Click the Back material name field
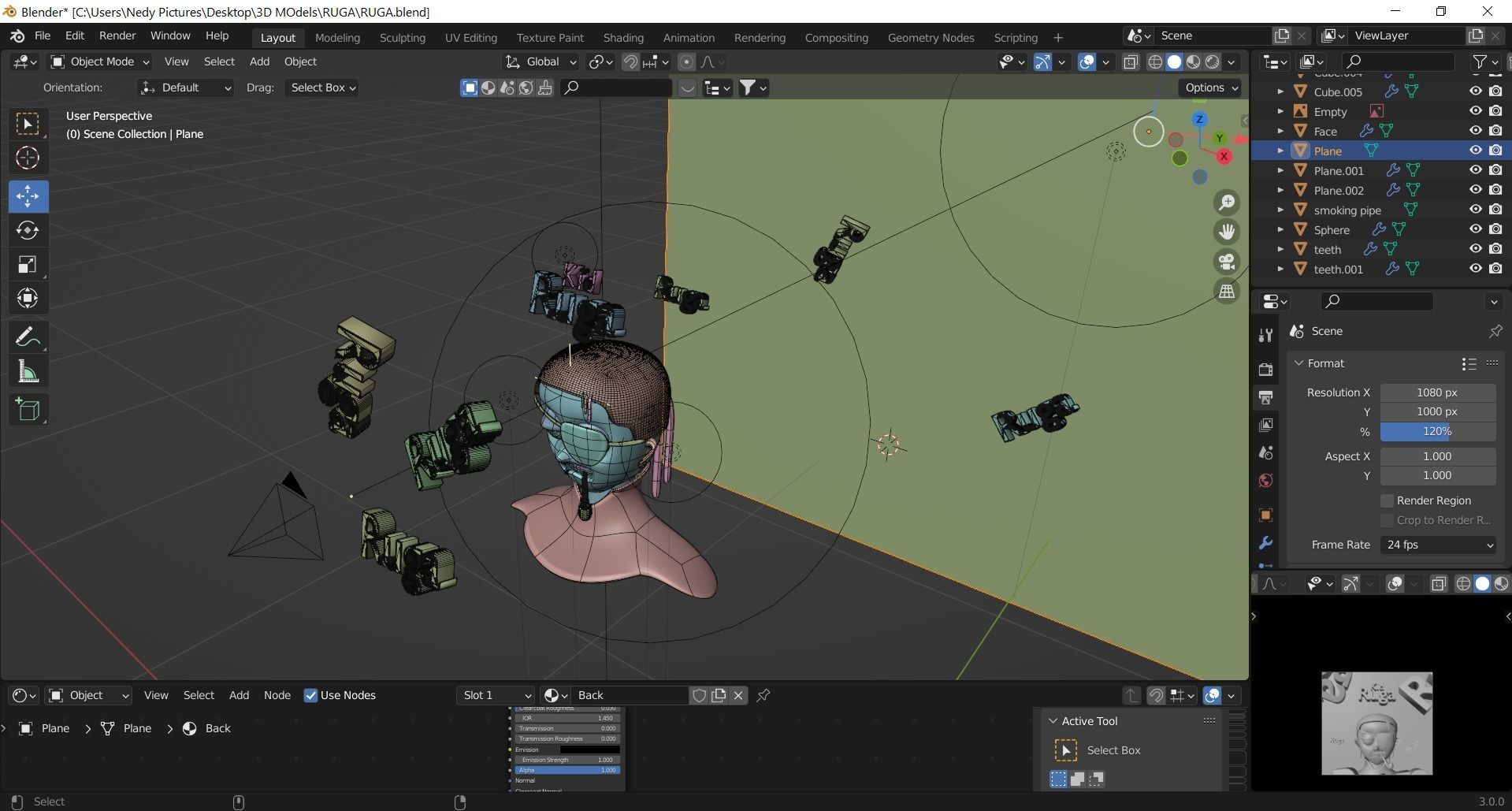This screenshot has height=811, width=1512. coord(630,695)
